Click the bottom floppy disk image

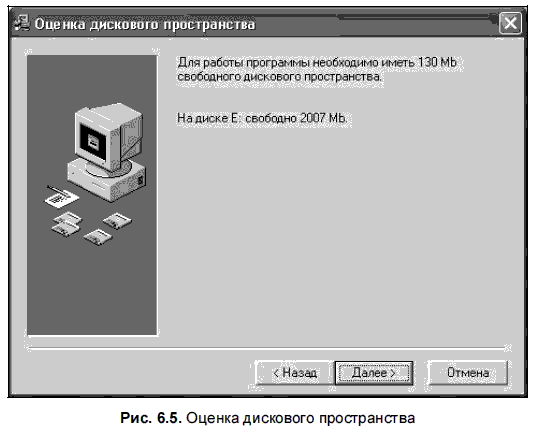tap(98, 238)
